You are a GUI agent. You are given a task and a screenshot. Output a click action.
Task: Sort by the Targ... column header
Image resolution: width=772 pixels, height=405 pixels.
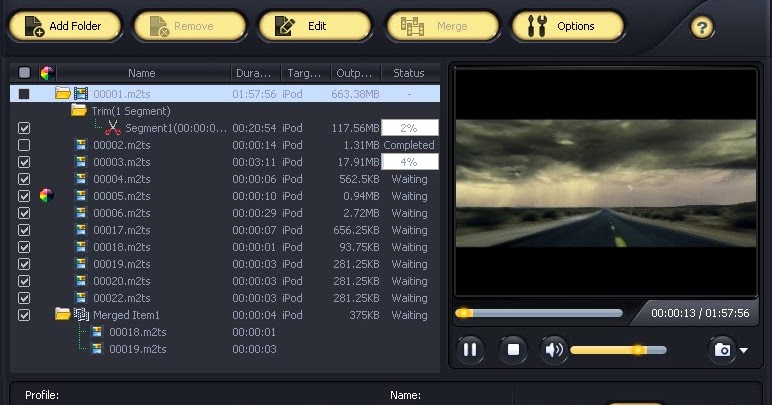click(306, 73)
